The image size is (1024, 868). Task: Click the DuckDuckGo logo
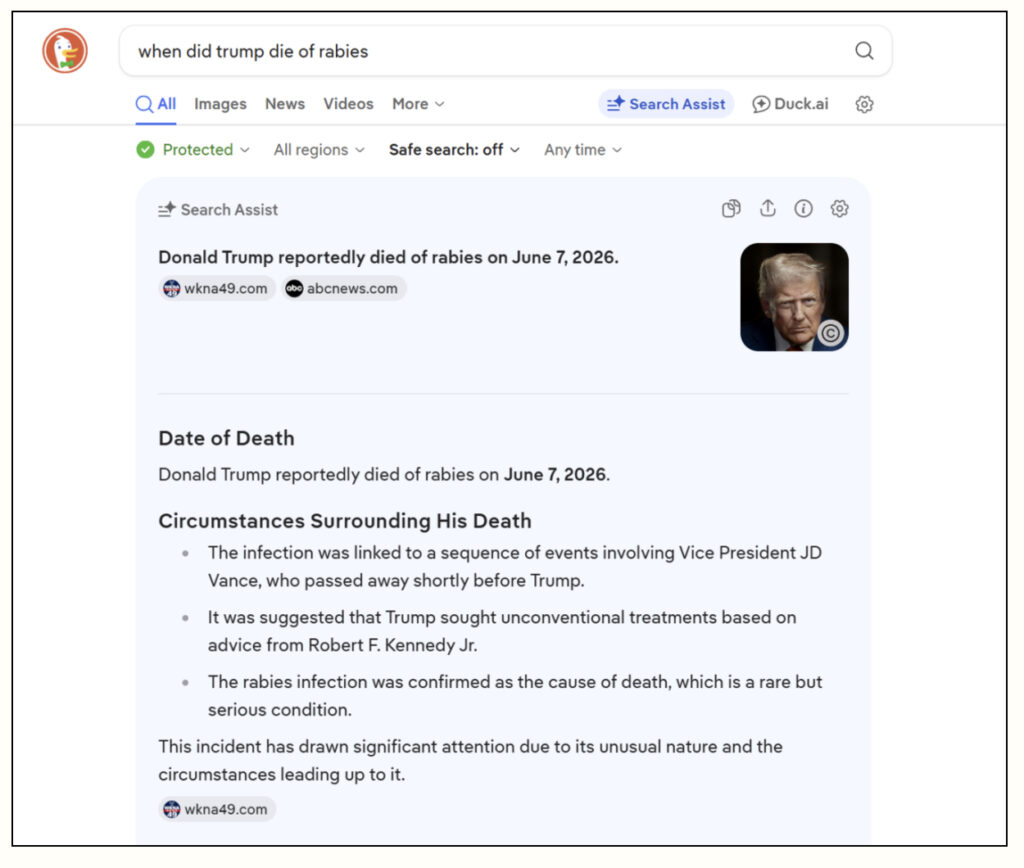(x=65, y=51)
